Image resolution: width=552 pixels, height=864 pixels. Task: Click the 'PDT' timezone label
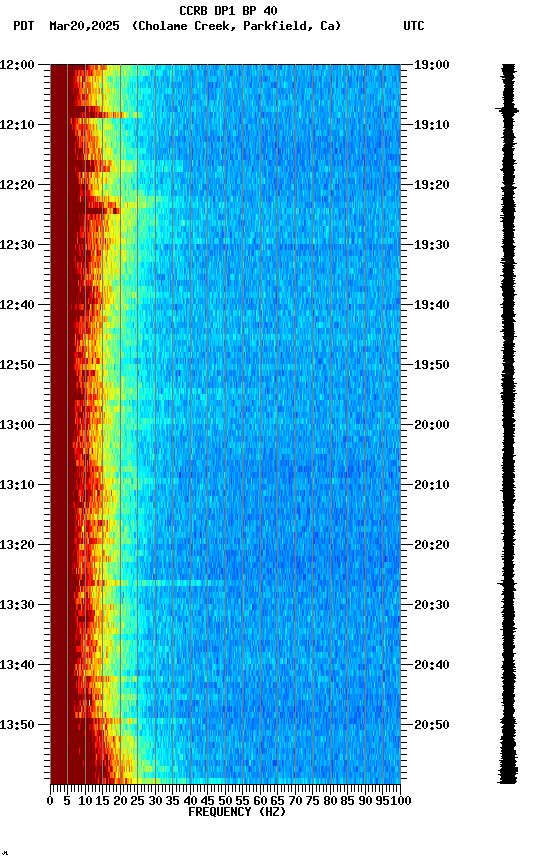pos(24,26)
